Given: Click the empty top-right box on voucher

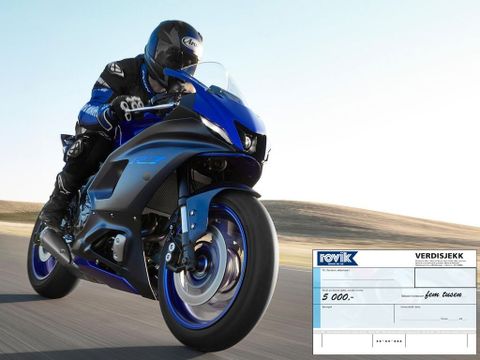Looking at the screenshot, I should coord(445,277).
